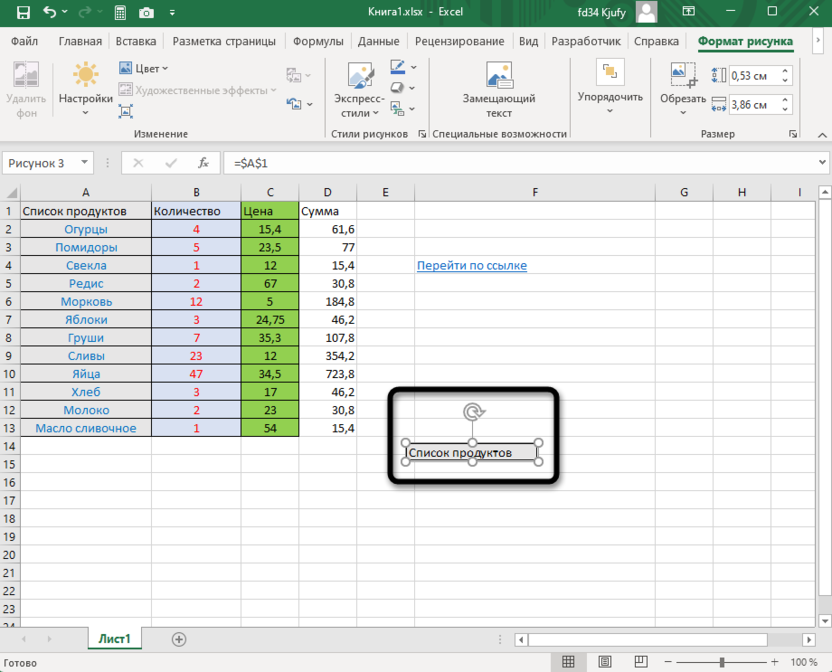
Task: Add a new sheet with plus icon
Action: click(x=179, y=638)
